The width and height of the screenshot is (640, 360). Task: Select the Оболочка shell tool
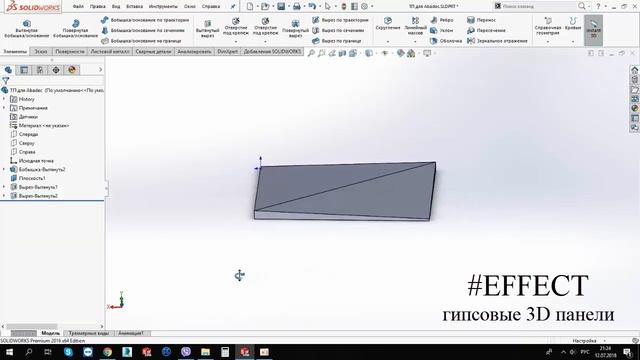[x=446, y=41]
